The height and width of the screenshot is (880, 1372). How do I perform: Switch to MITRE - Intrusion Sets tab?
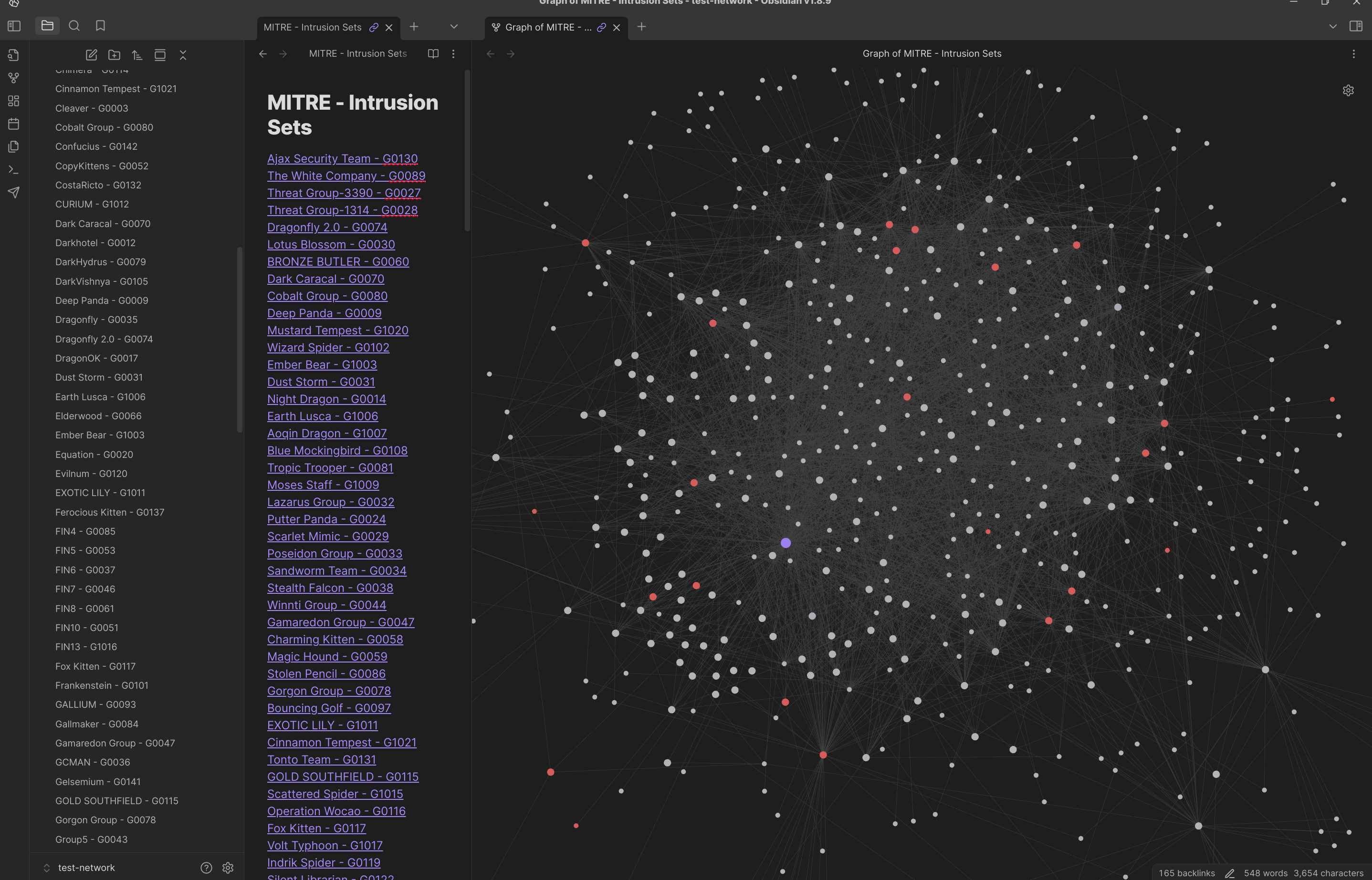pyautogui.click(x=313, y=27)
